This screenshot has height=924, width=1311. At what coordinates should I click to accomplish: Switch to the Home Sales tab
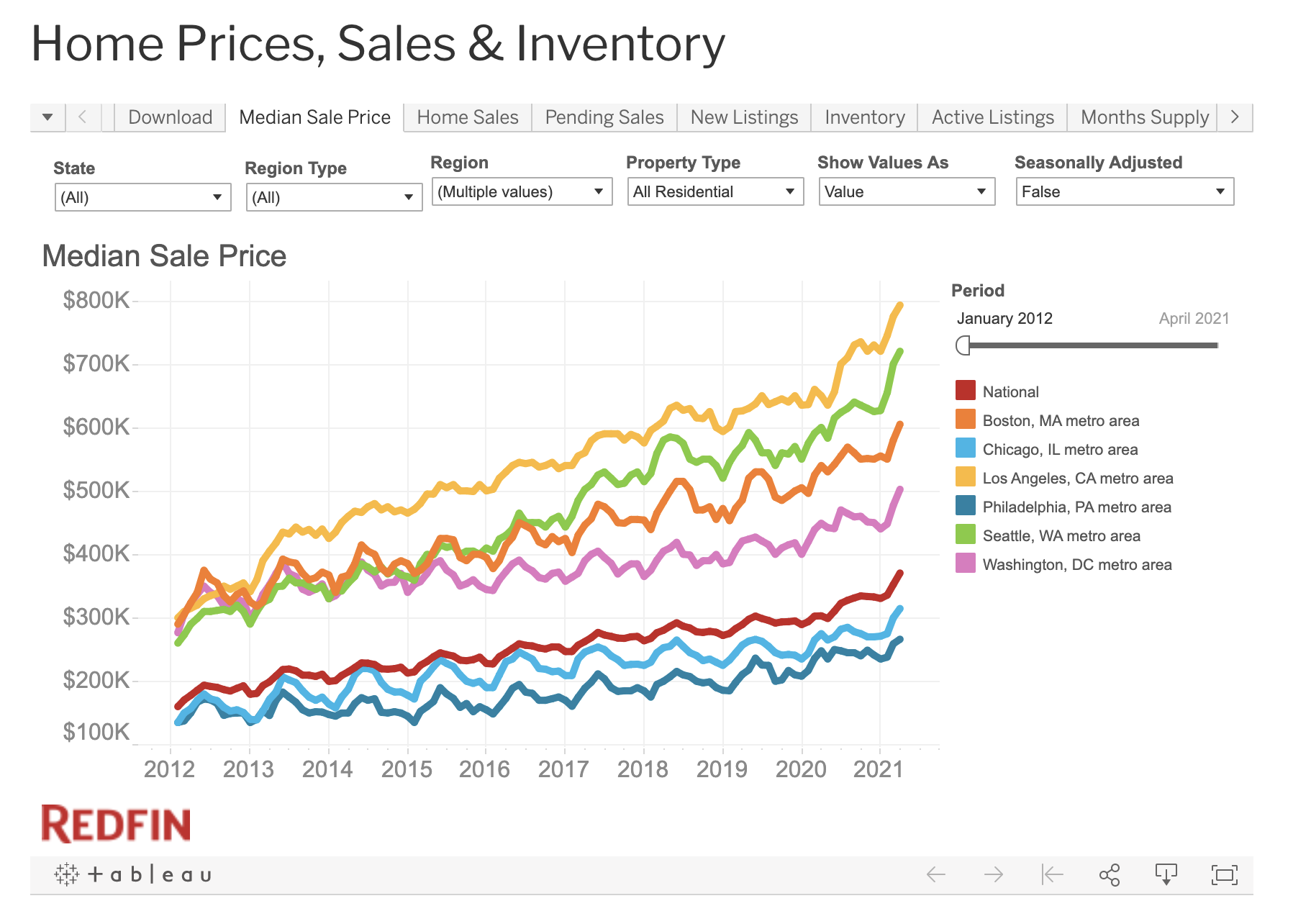pyautogui.click(x=468, y=117)
